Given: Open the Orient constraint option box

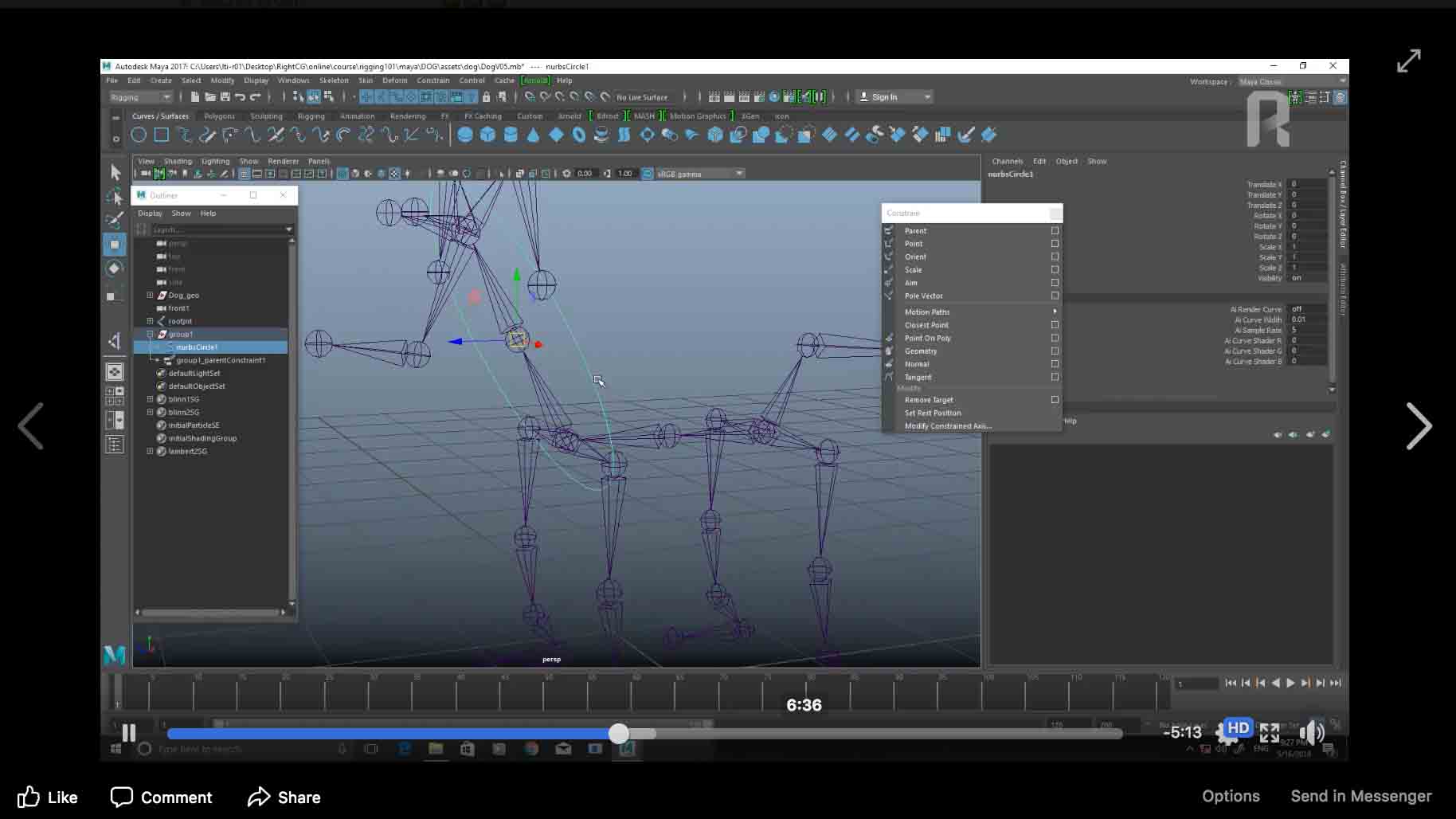Looking at the screenshot, I should tap(1055, 257).
